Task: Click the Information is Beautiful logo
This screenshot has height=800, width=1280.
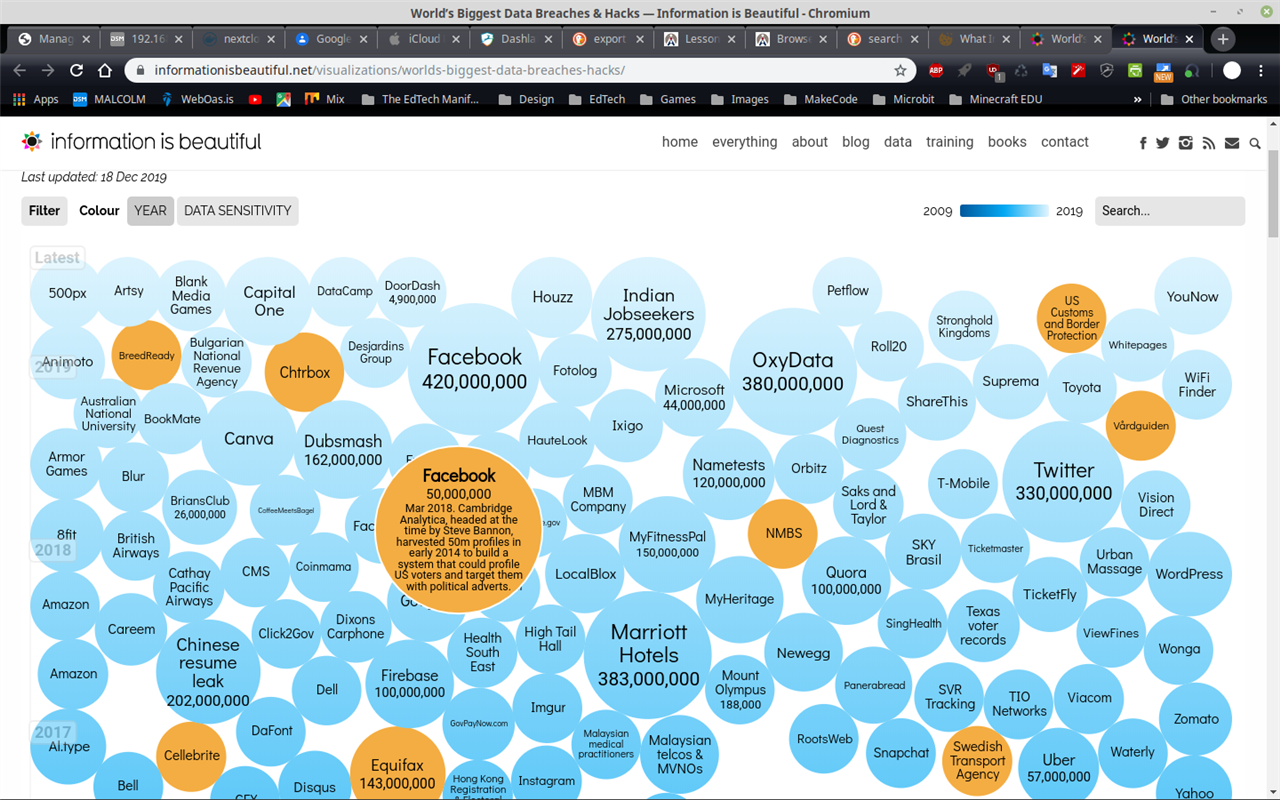Action: tap(141, 142)
